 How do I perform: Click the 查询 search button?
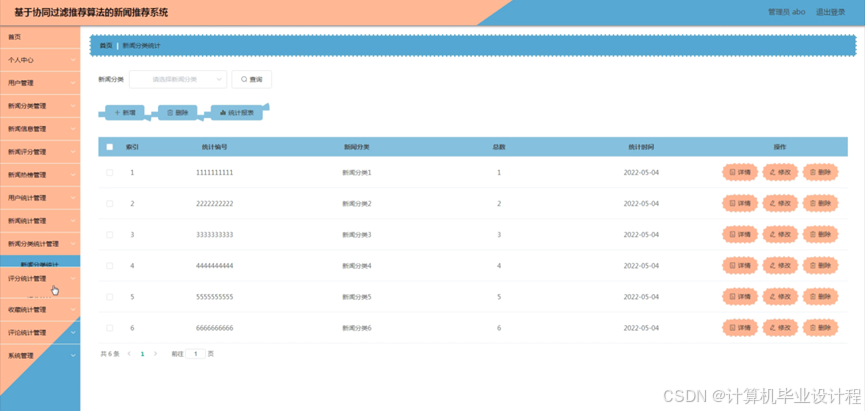click(252, 79)
